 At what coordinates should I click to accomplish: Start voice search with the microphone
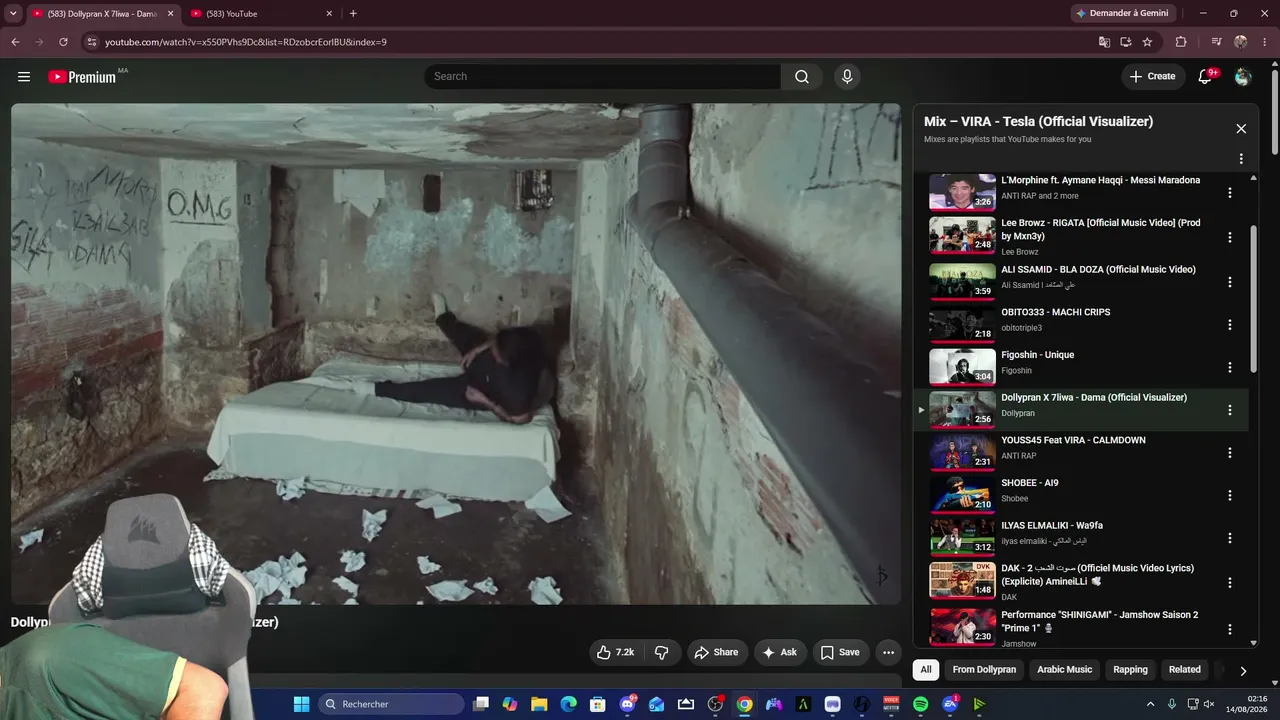tap(847, 77)
